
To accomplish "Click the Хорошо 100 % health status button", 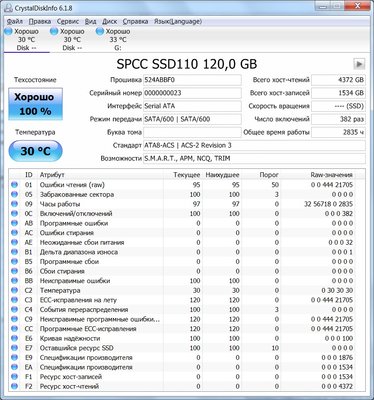I will click(35, 104).
